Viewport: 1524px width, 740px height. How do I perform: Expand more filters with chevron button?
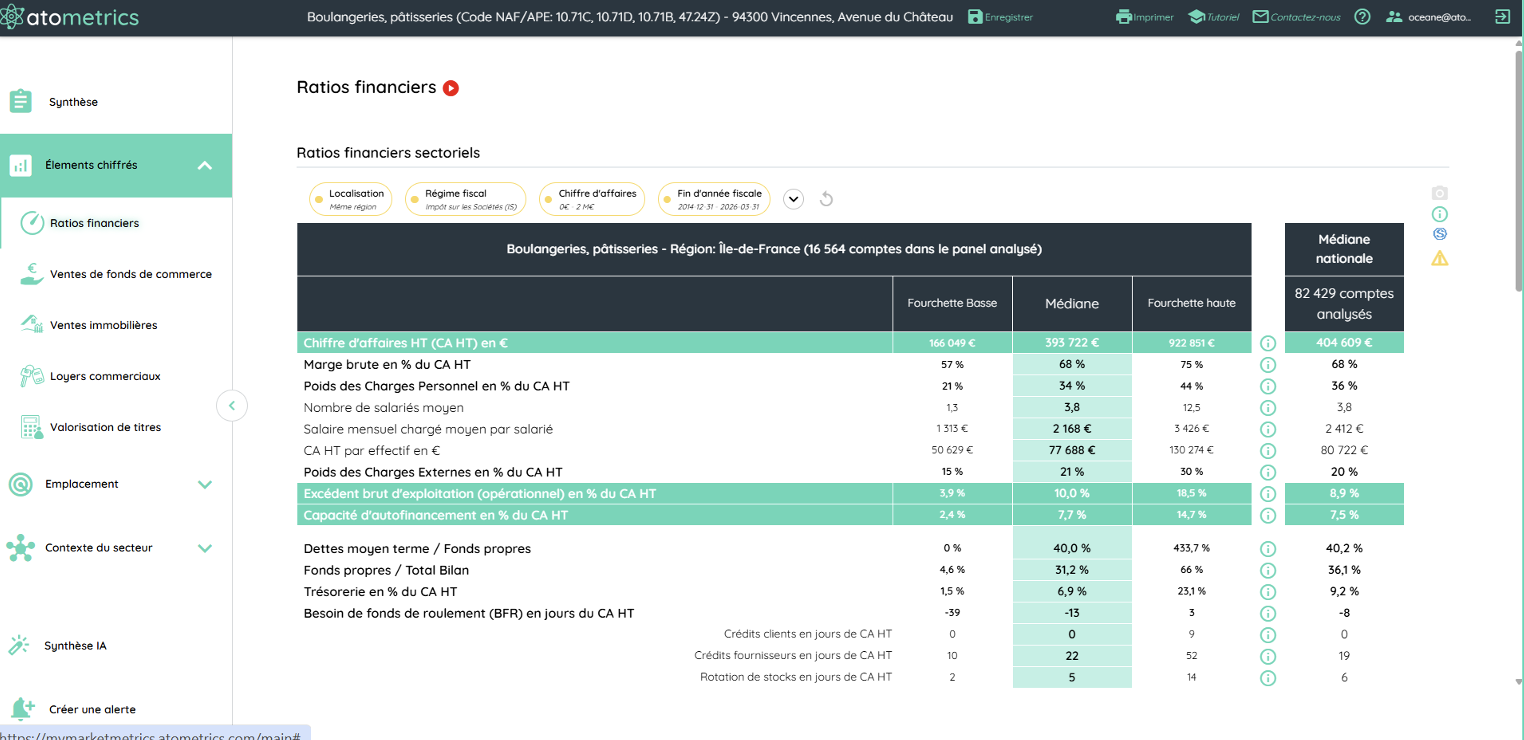tap(794, 199)
